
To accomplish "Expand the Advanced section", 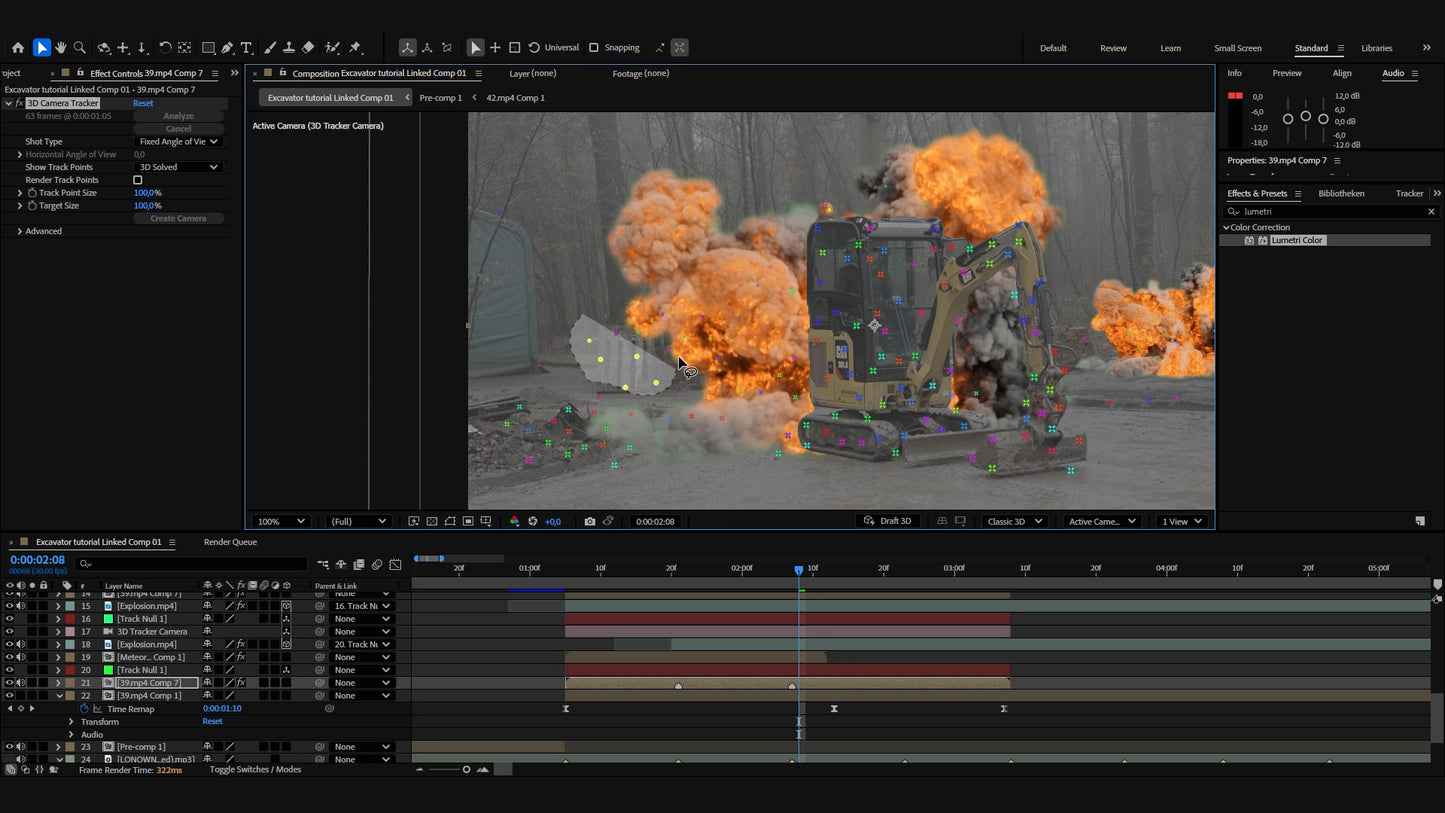I will [20, 232].
